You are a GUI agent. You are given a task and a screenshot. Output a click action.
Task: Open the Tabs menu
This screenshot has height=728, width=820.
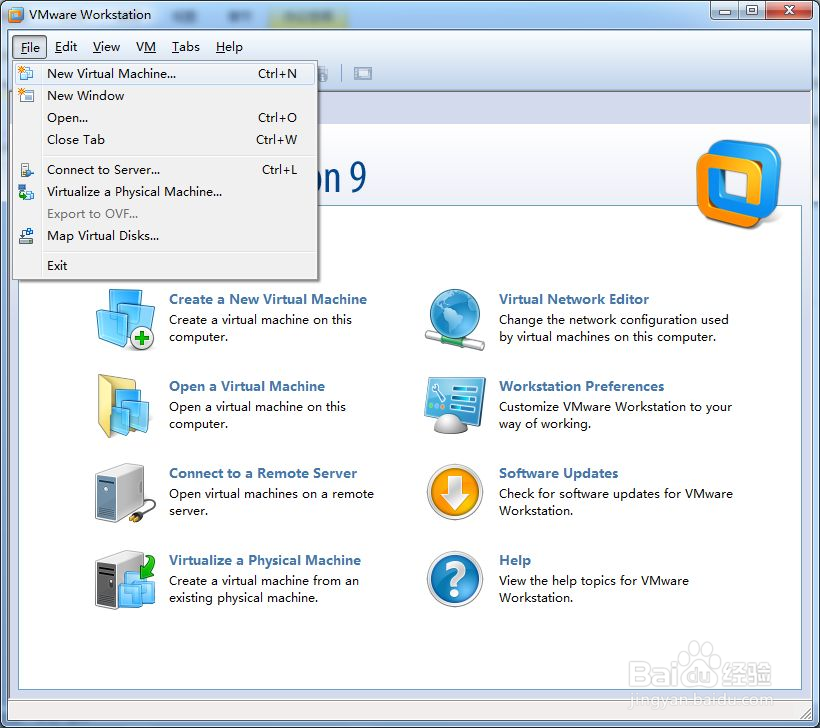coord(186,47)
